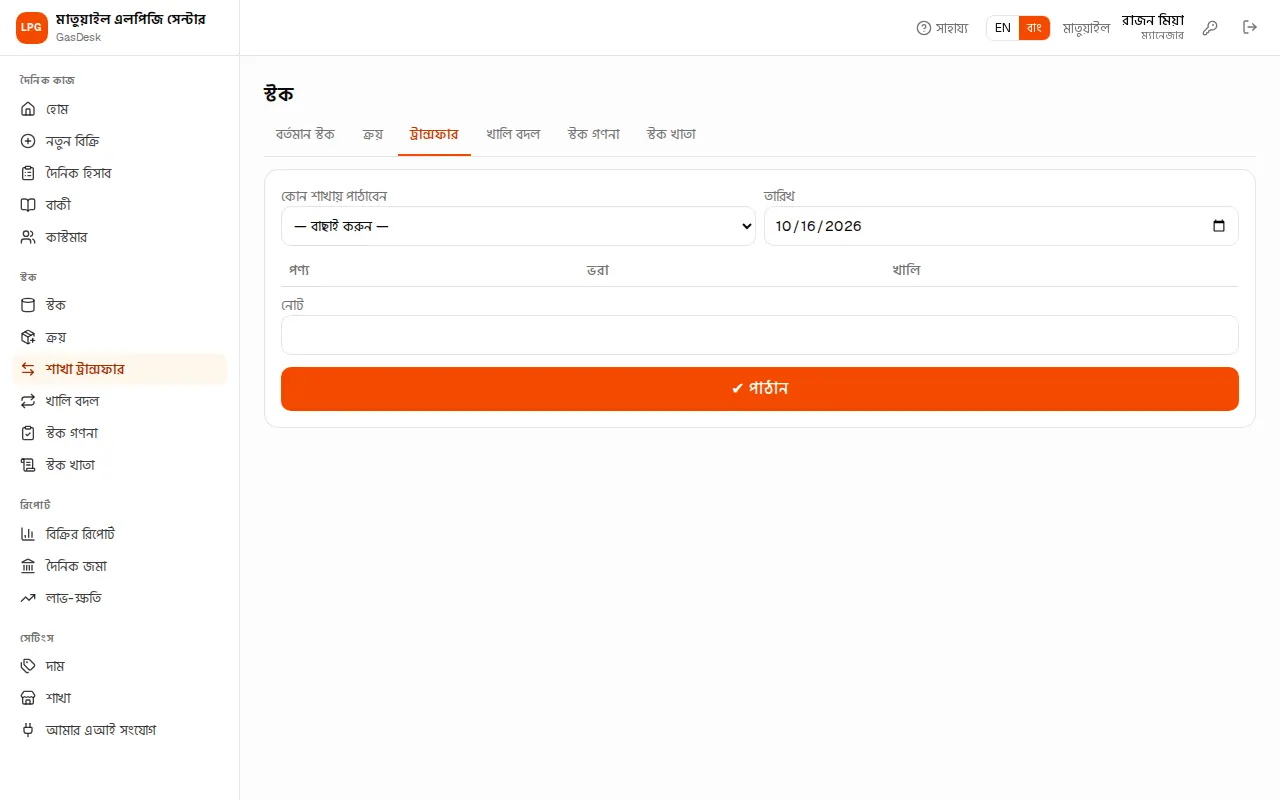Open স্টক গণনা in sidebar
Screen dimensions: 1280x800
(x=120, y=433)
